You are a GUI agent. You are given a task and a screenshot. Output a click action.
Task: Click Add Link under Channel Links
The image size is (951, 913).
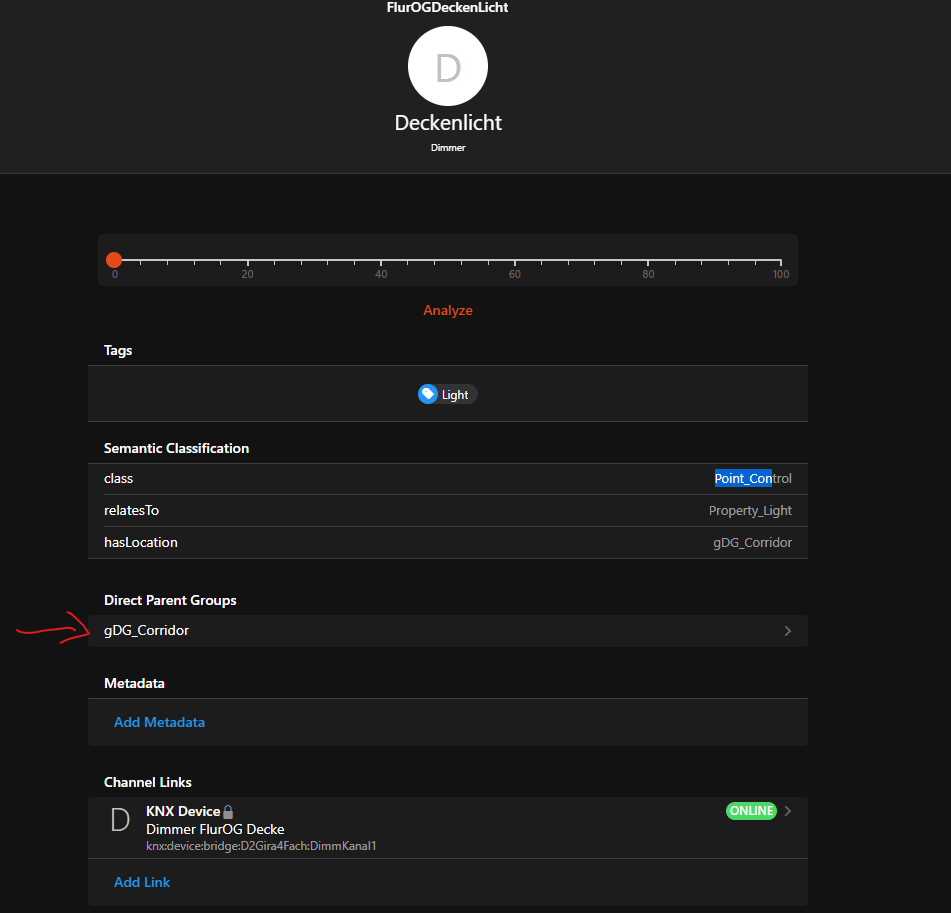(142, 882)
